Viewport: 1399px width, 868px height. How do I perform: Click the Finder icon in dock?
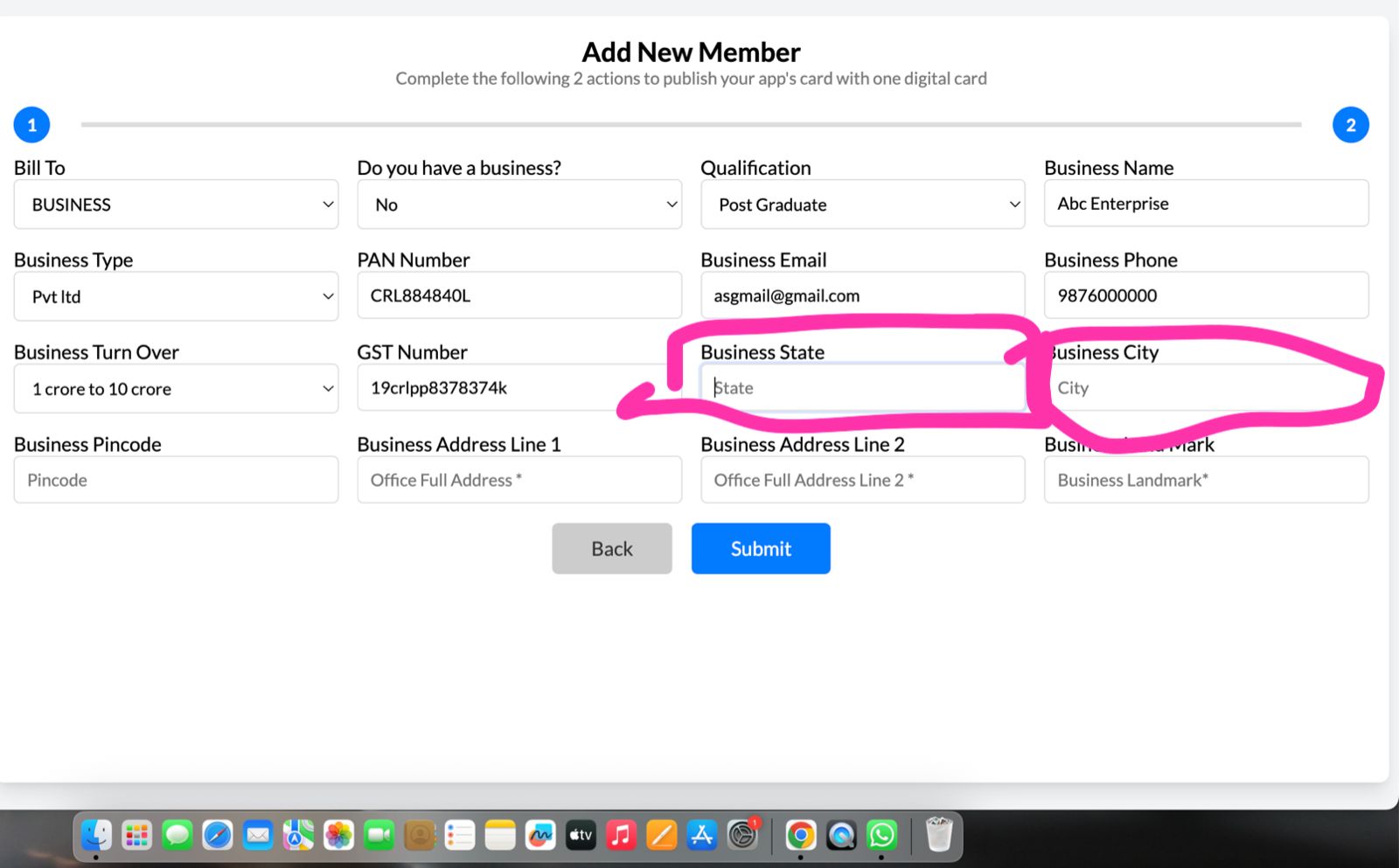(96, 836)
